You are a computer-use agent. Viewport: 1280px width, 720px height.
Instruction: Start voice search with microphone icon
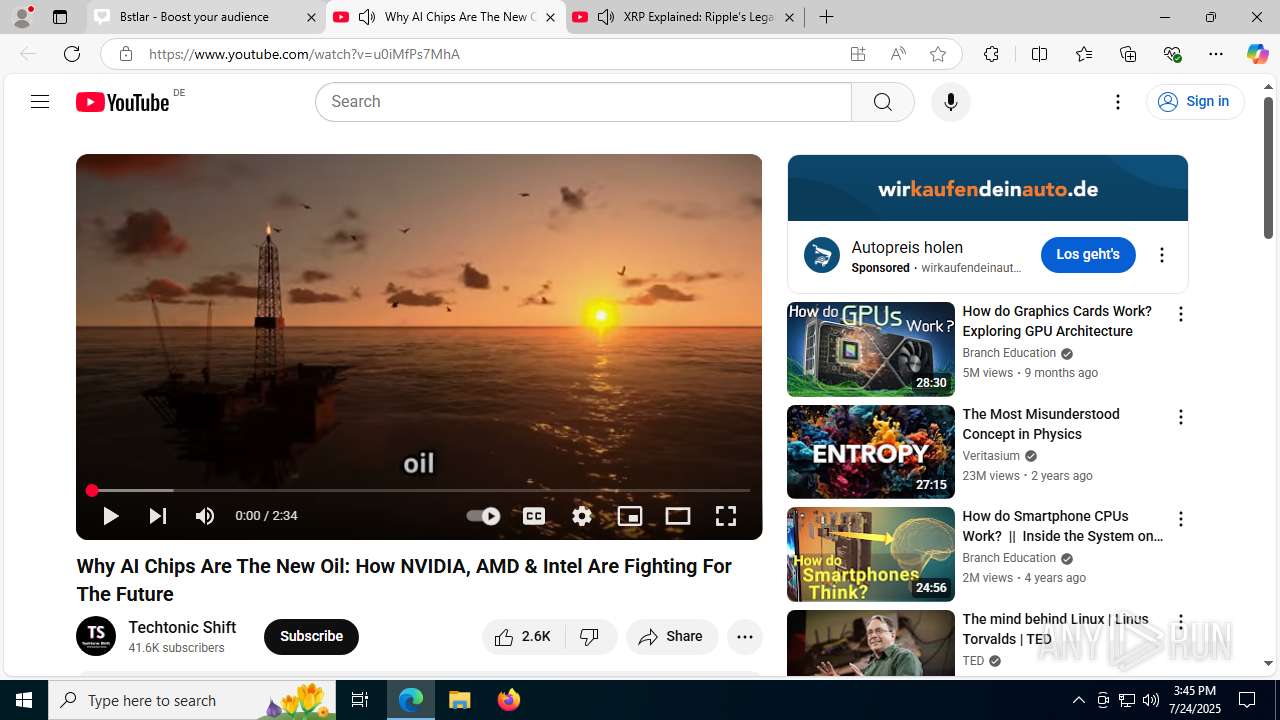(x=951, y=102)
